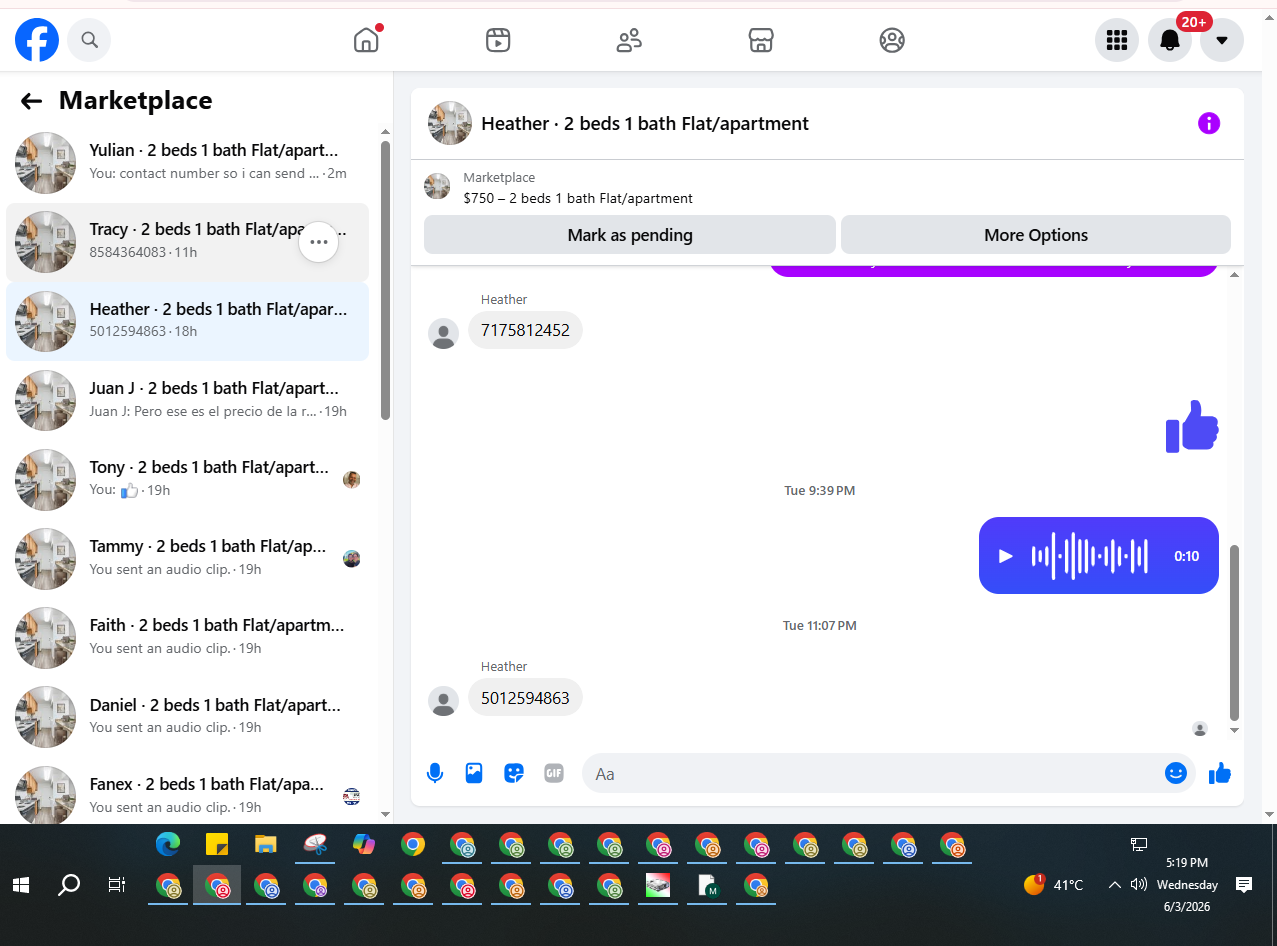Click the chat messages scrollbar thumb
Screen dimensions: 1277x946
[1234, 633]
